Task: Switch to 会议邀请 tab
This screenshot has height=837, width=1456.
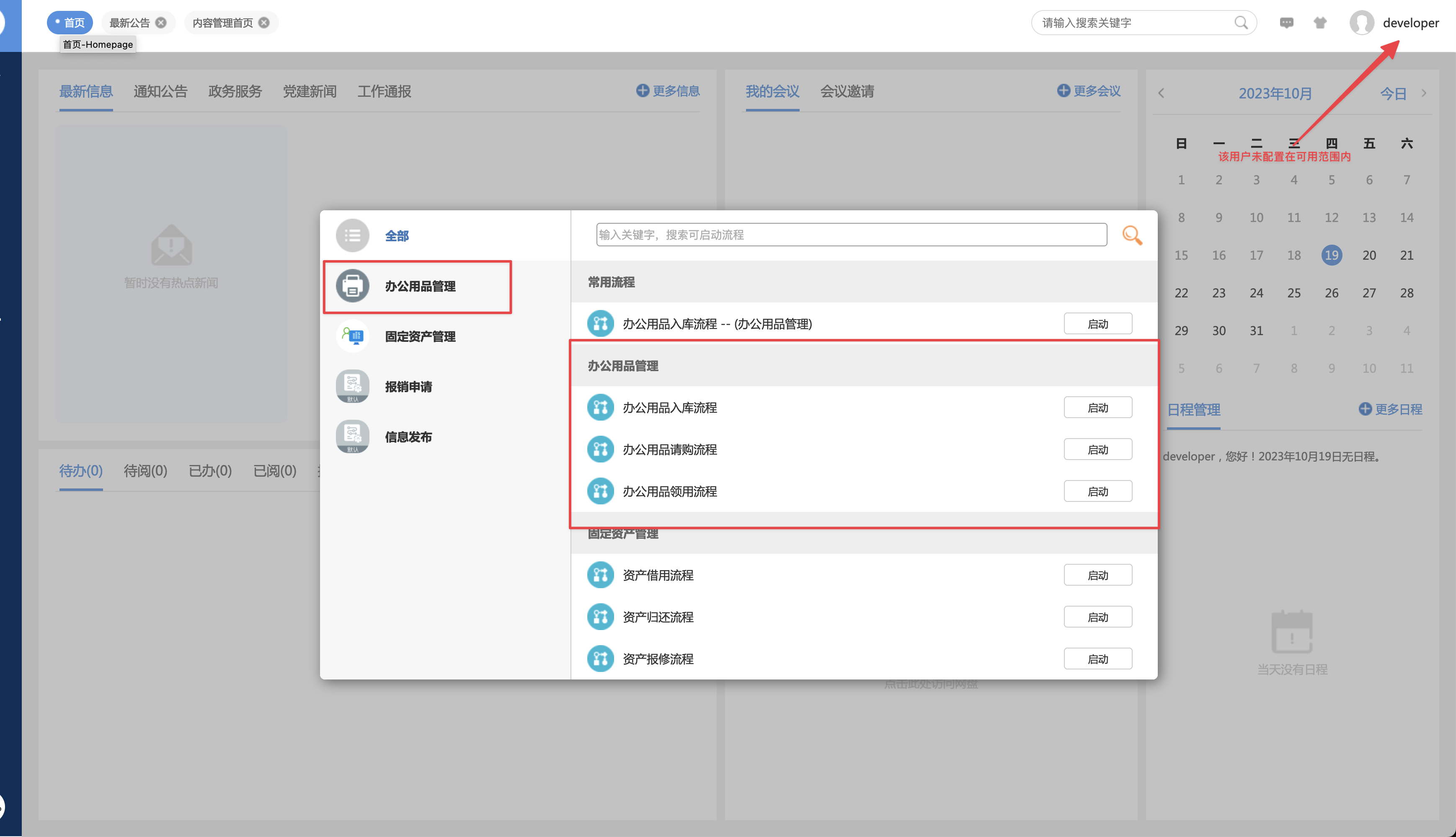Action: tap(847, 91)
